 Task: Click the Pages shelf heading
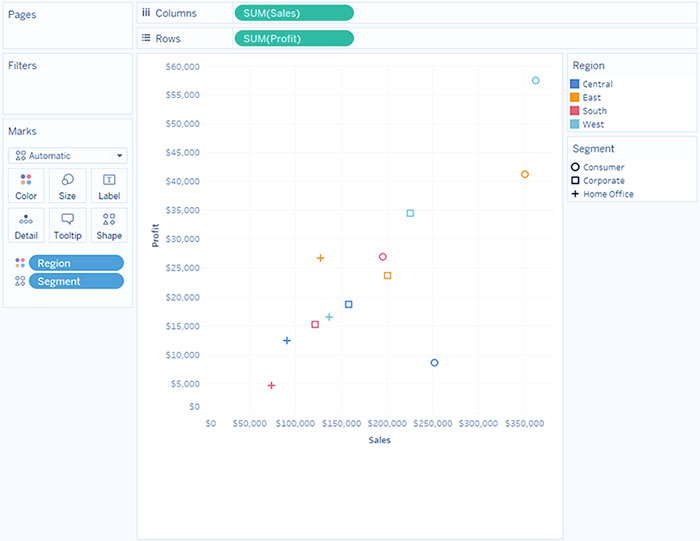(22, 15)
